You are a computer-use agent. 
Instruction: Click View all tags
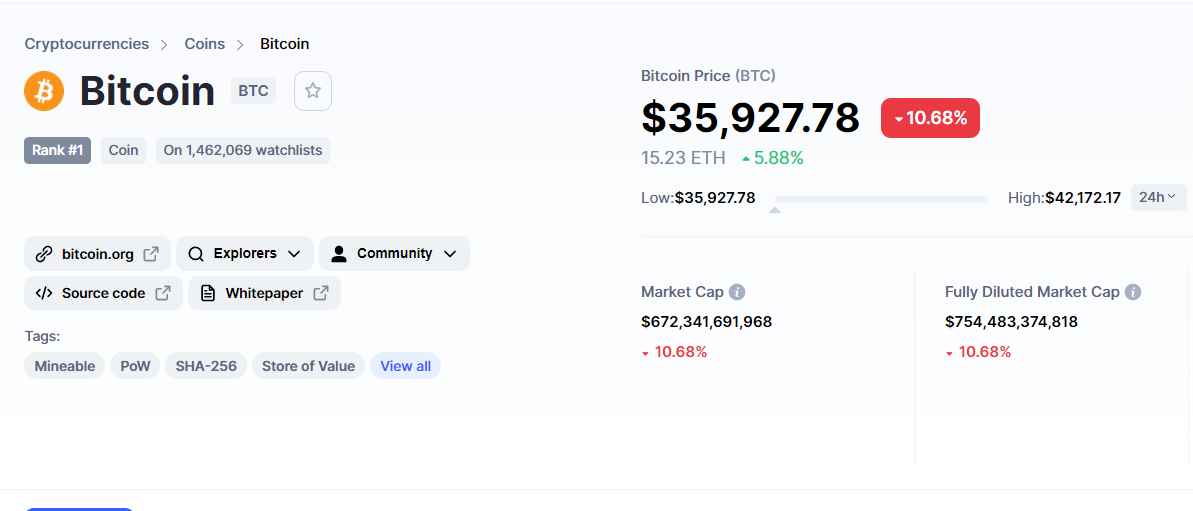click(406, 366)
